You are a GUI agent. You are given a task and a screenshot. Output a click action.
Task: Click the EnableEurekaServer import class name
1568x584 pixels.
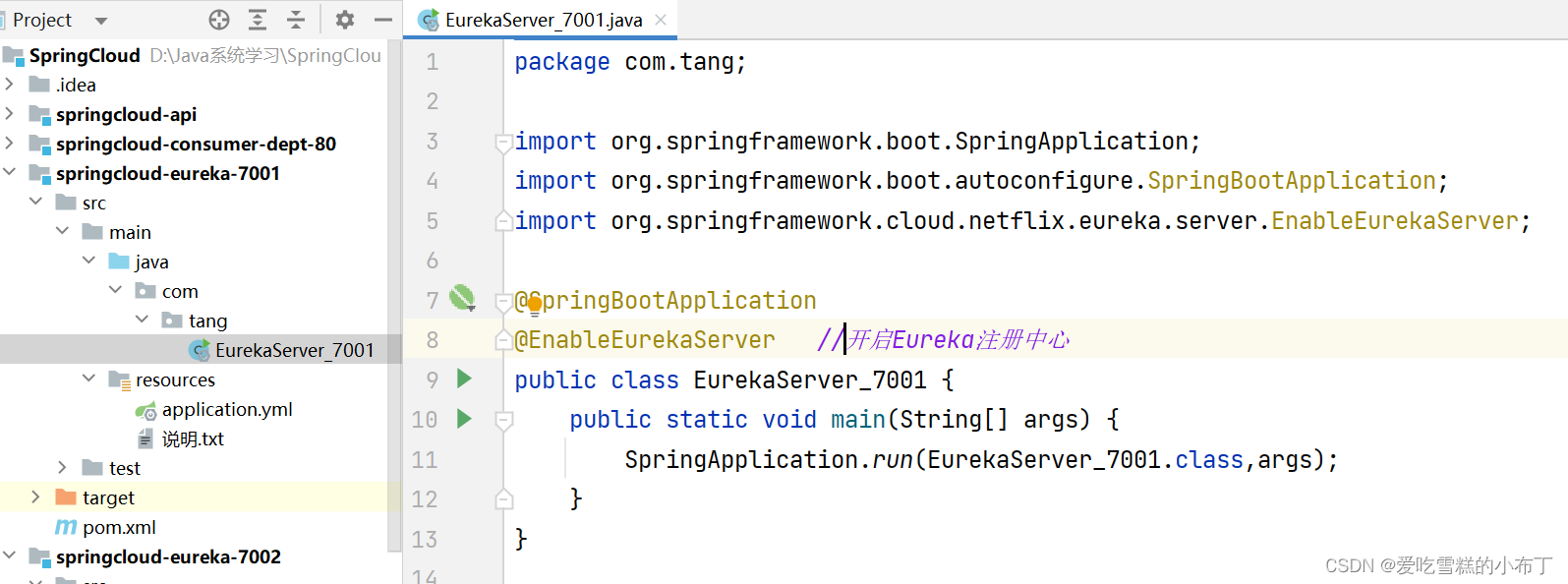pyautogui.click(x=1395, y=221)
